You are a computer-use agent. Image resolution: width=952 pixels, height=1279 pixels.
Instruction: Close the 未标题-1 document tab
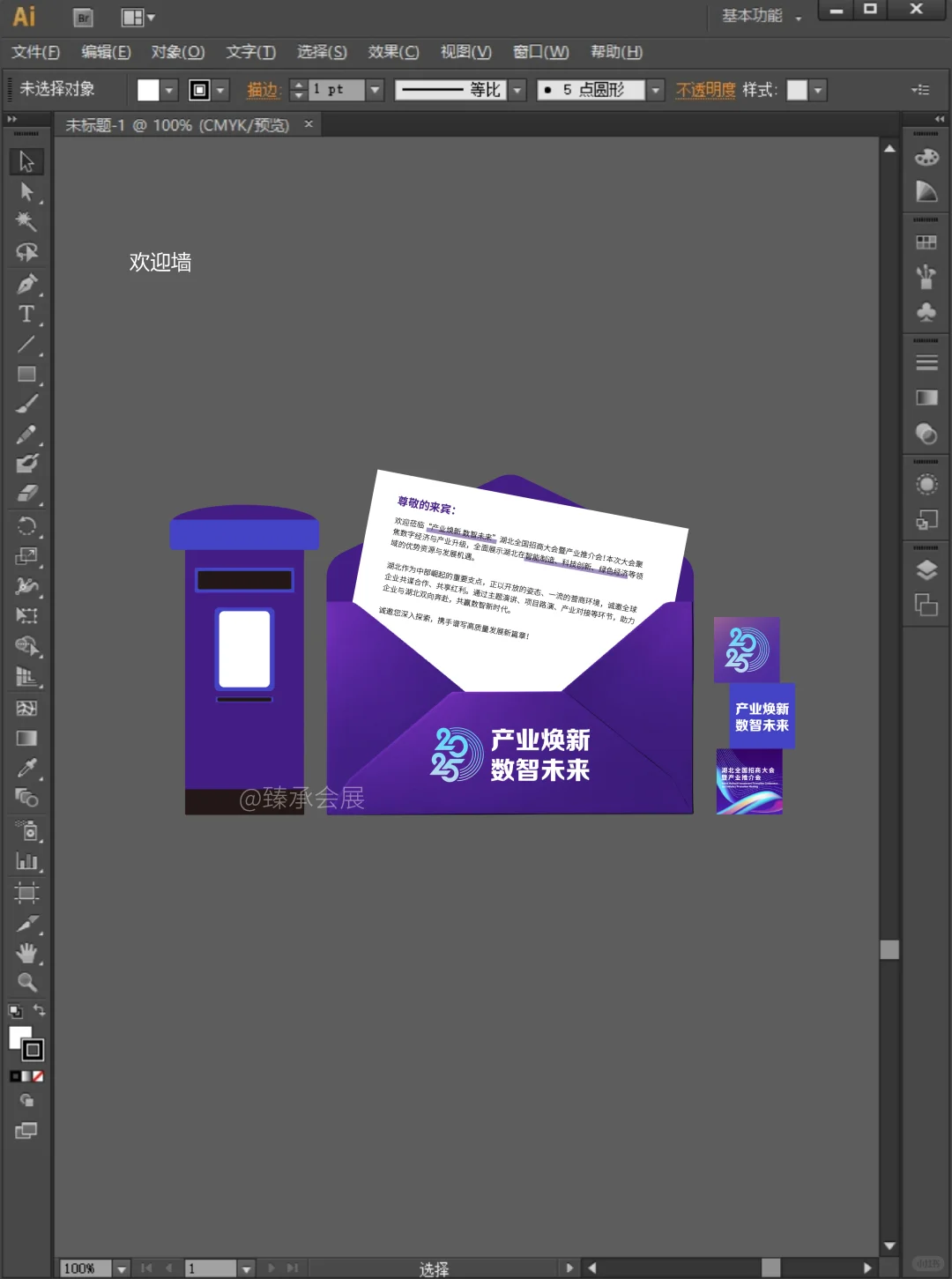[x=309, y=124]
